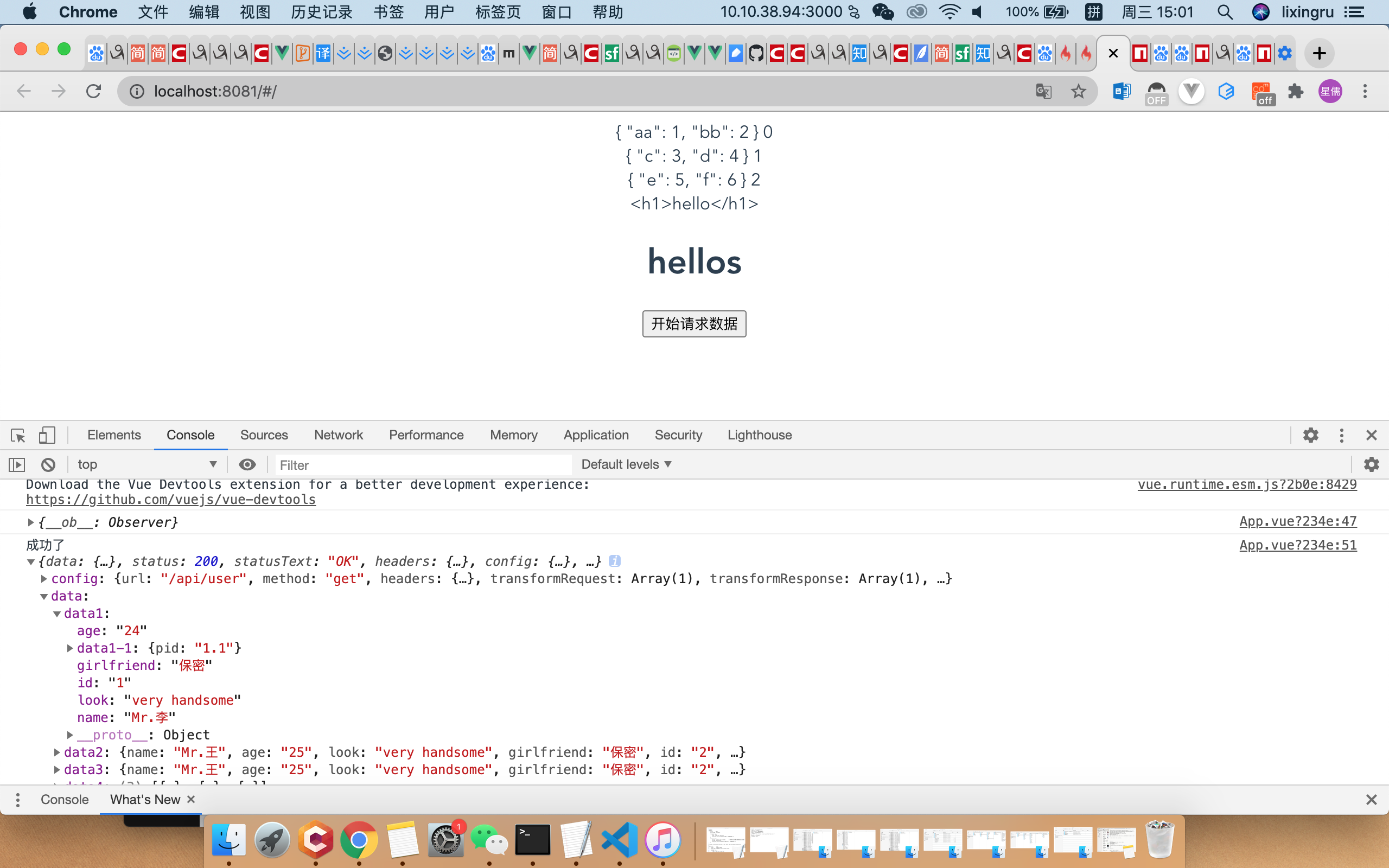Open Chrome 书签 menu

tap(388, 12)
